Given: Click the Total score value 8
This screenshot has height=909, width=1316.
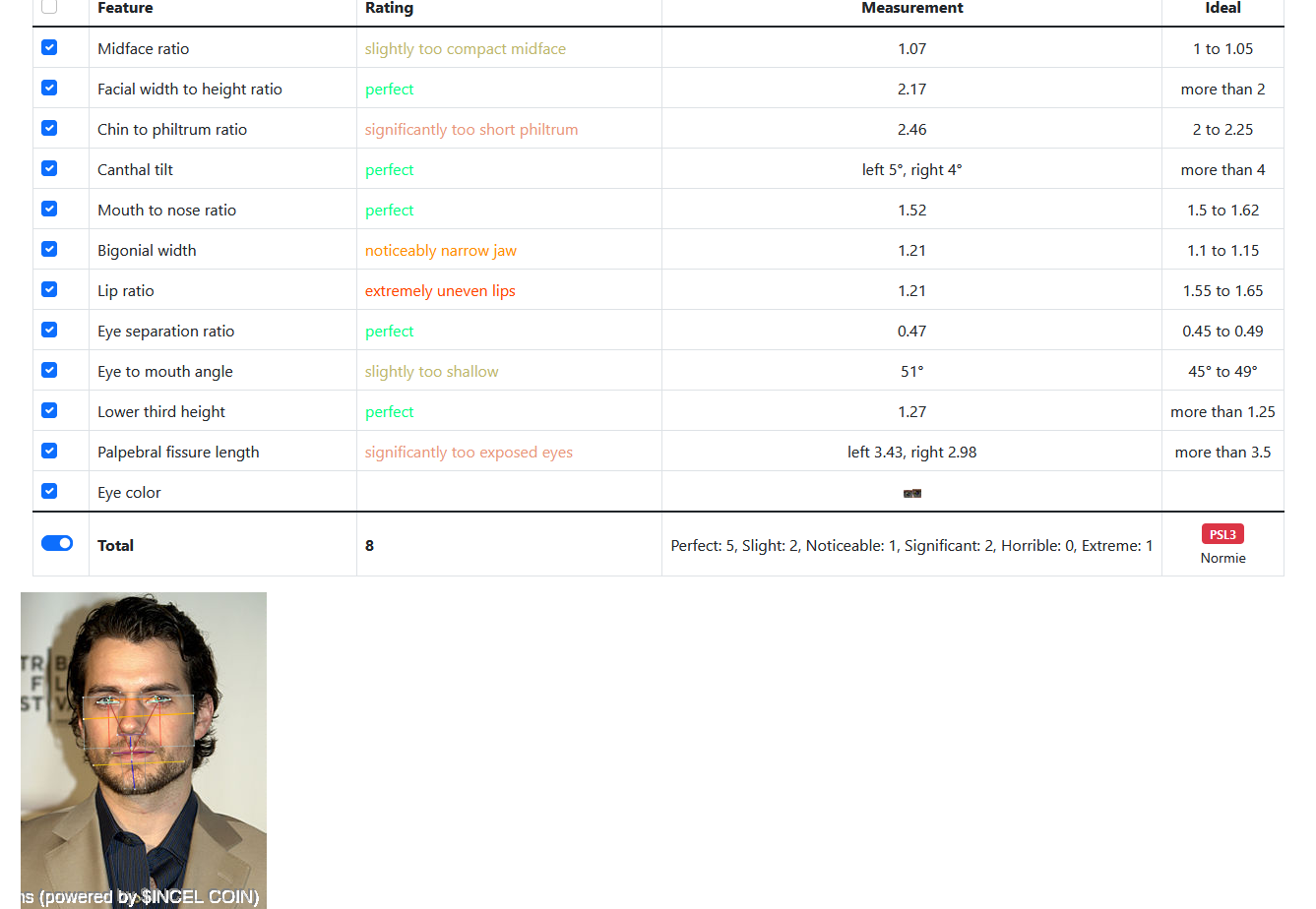Looking at the screenshot, I should tap(369, 545).
